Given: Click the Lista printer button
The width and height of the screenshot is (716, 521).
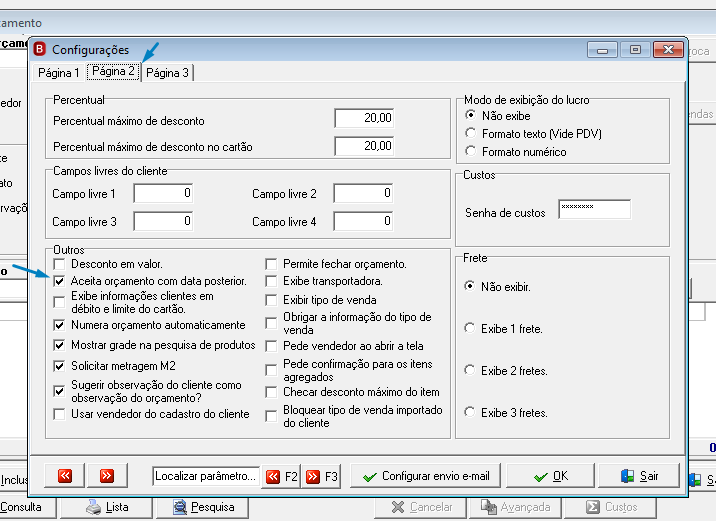Looking at the screenshot, I should click(106, 507).
